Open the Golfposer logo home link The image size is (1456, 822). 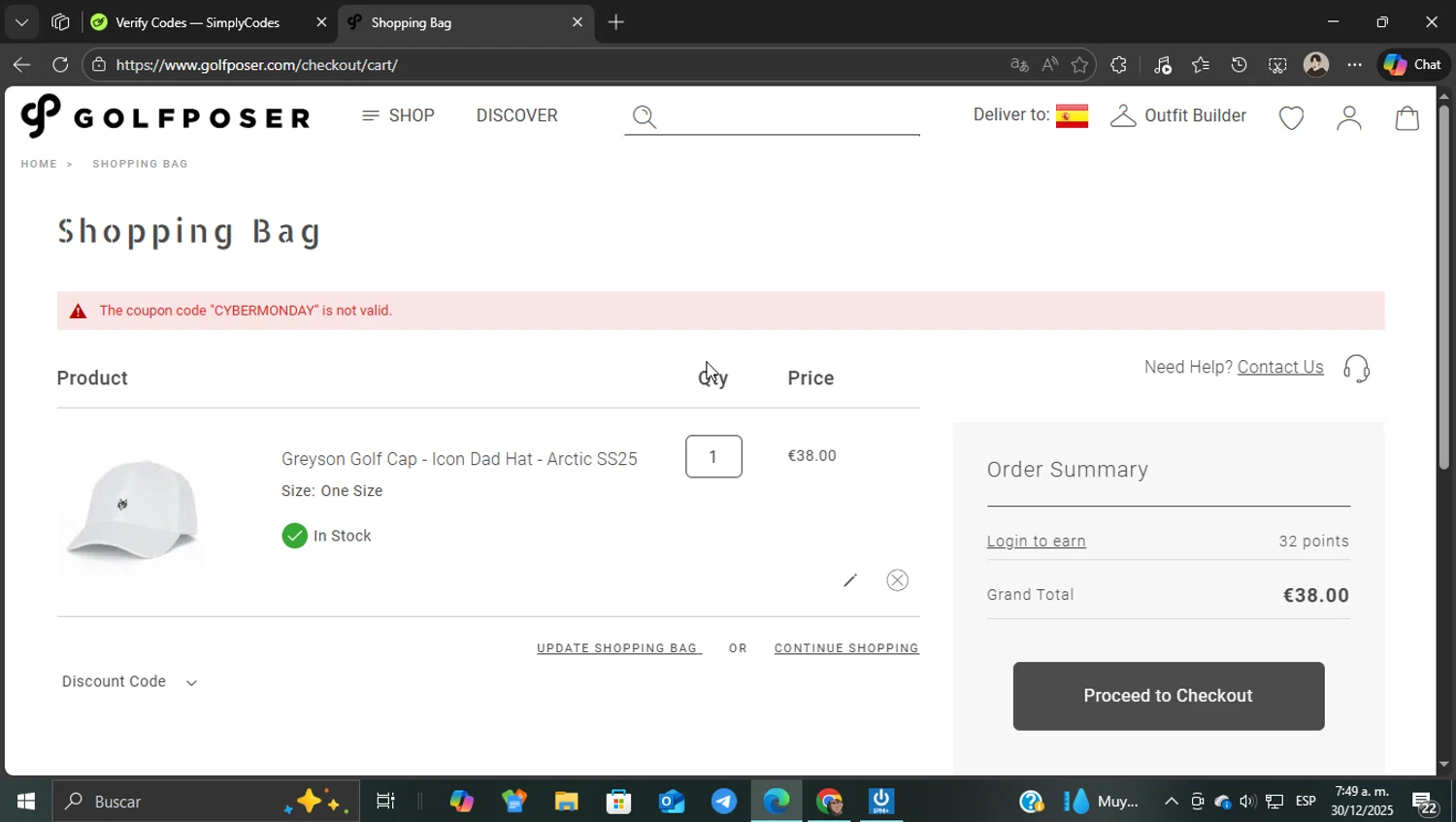click(x=165, y=116)
